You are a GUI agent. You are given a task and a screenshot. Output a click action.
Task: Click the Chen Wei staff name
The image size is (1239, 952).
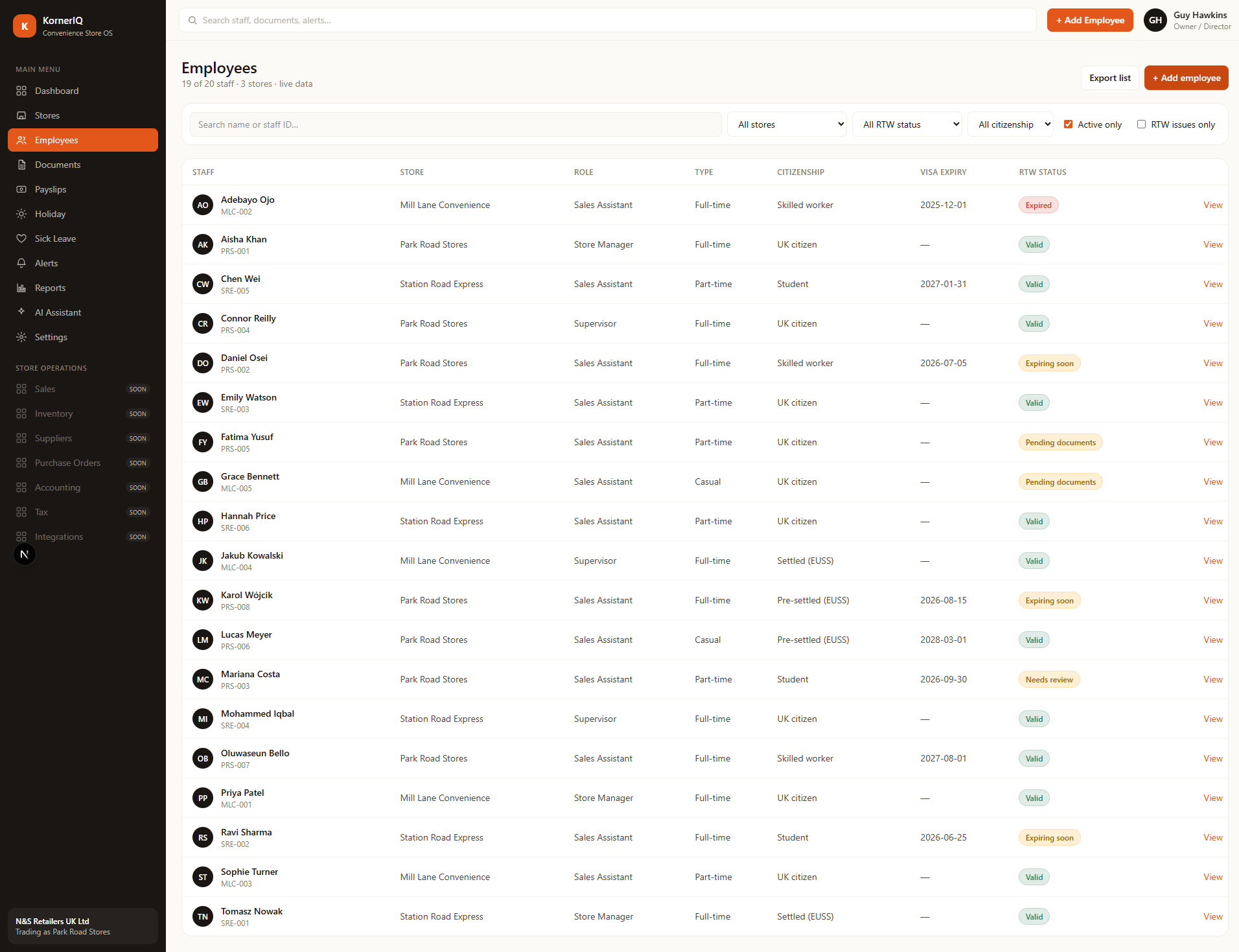pos(240,279)
